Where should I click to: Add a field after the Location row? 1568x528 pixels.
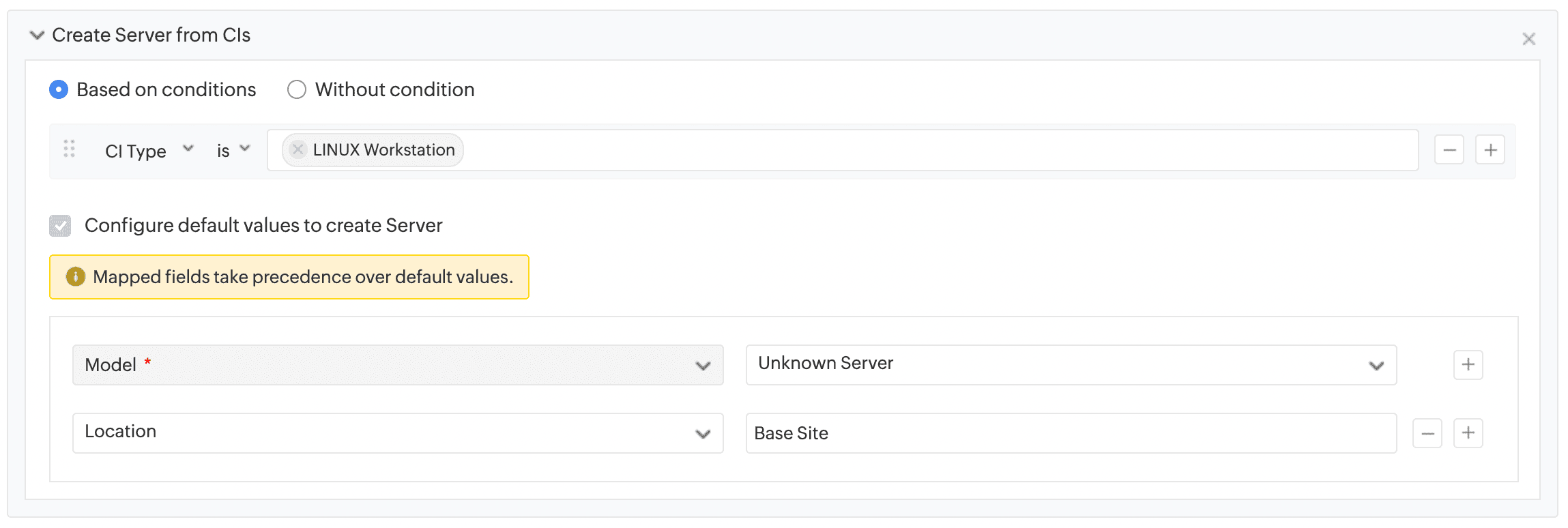point(1468,433)
